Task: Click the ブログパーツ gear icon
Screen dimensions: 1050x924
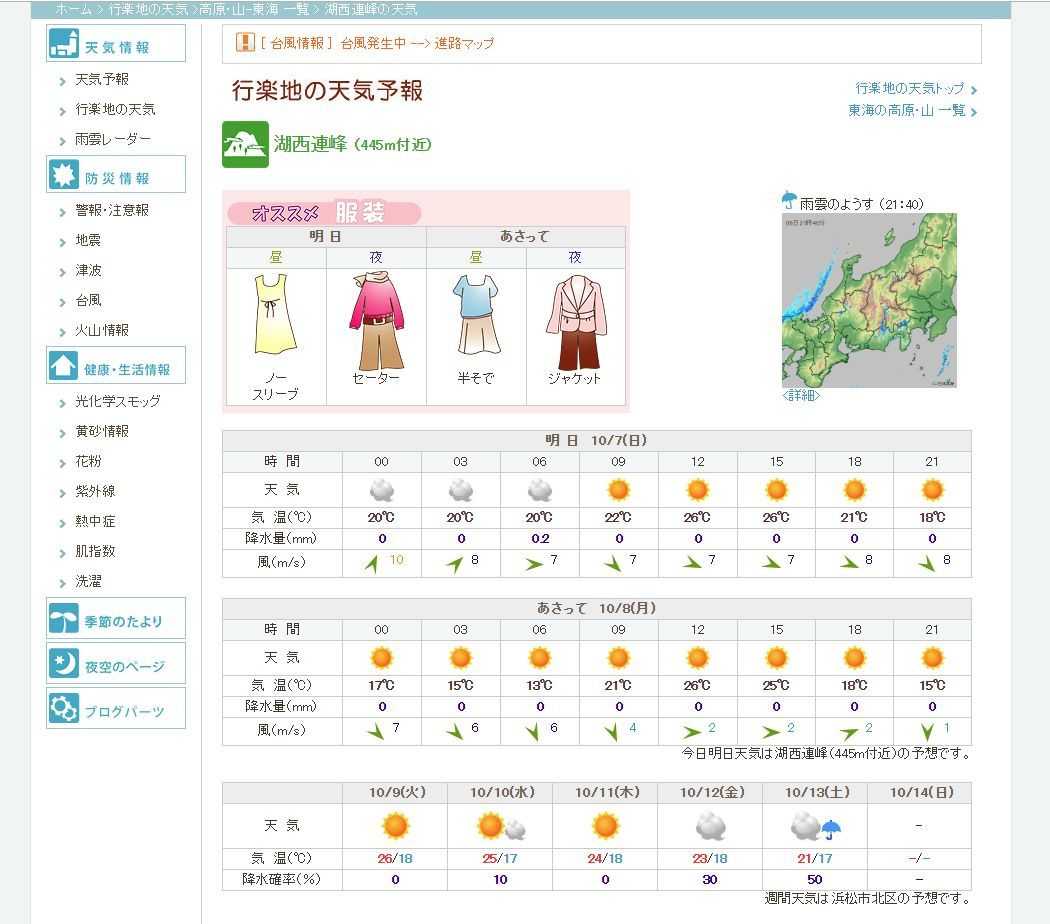Action: pyautogui.click(x=64, y=710)
